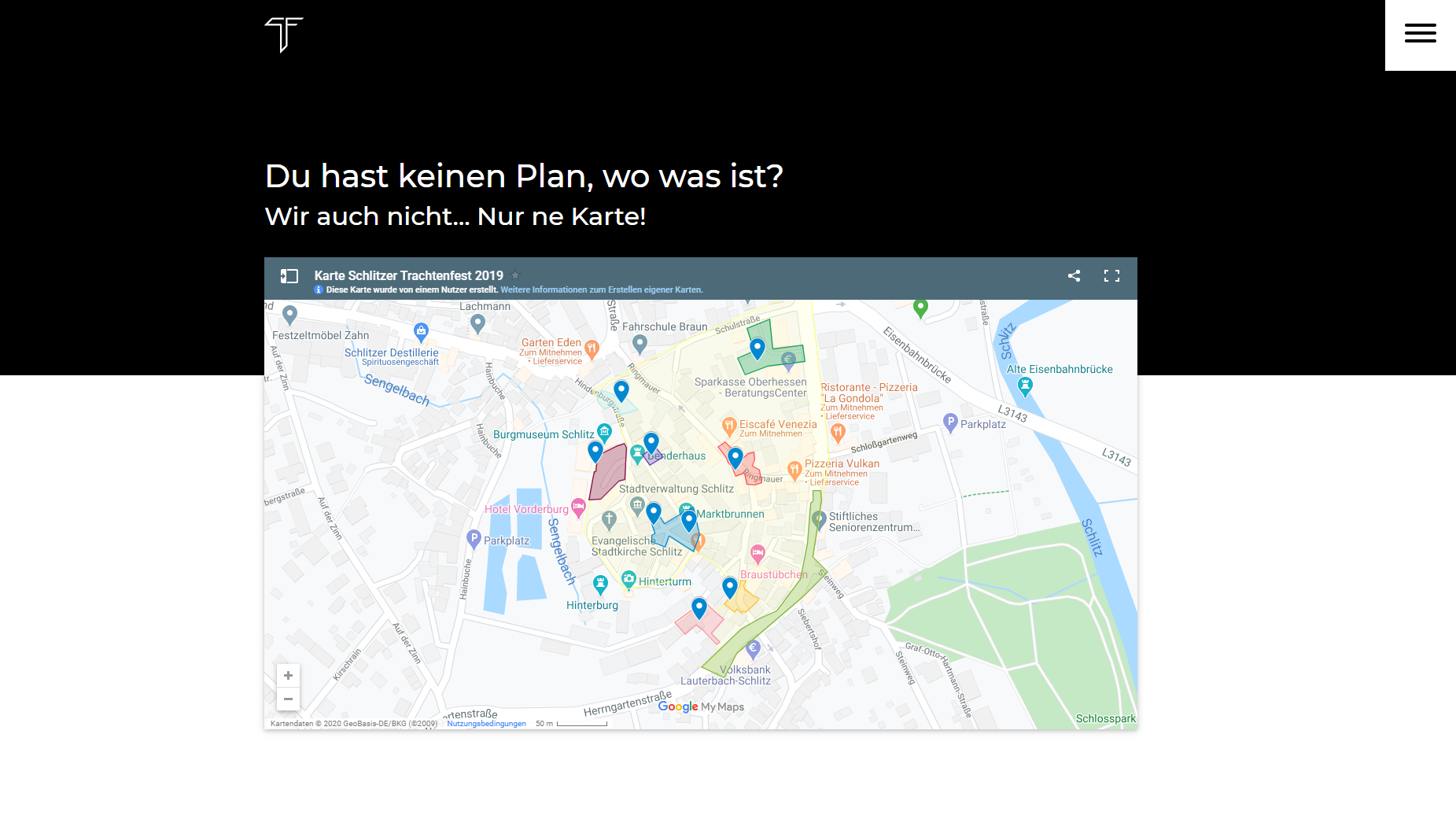Click the La Gondola restaurant marker

(838, 432)
